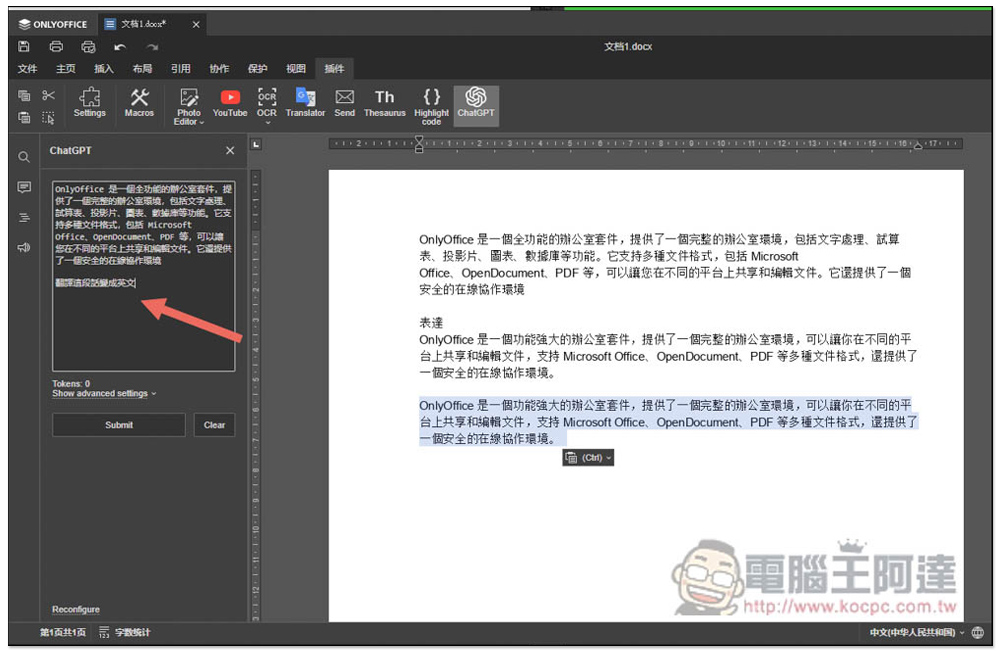Click the Copy icon in the ribbon
The image size is (1000, 653).
click(24, 96)
